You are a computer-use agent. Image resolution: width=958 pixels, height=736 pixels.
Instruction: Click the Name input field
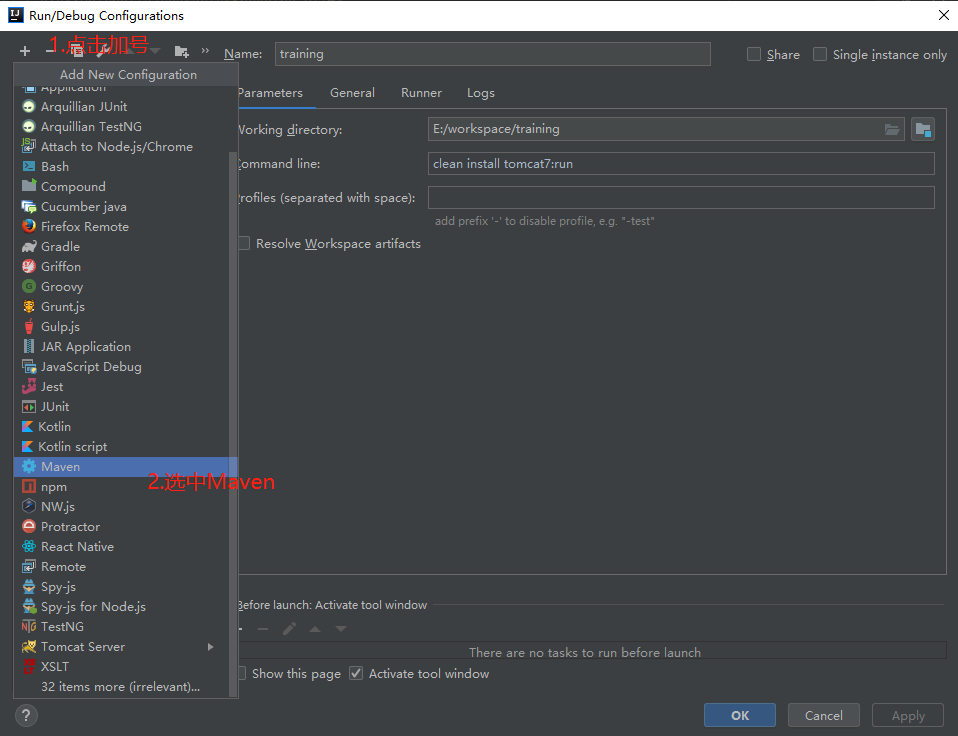492,54
